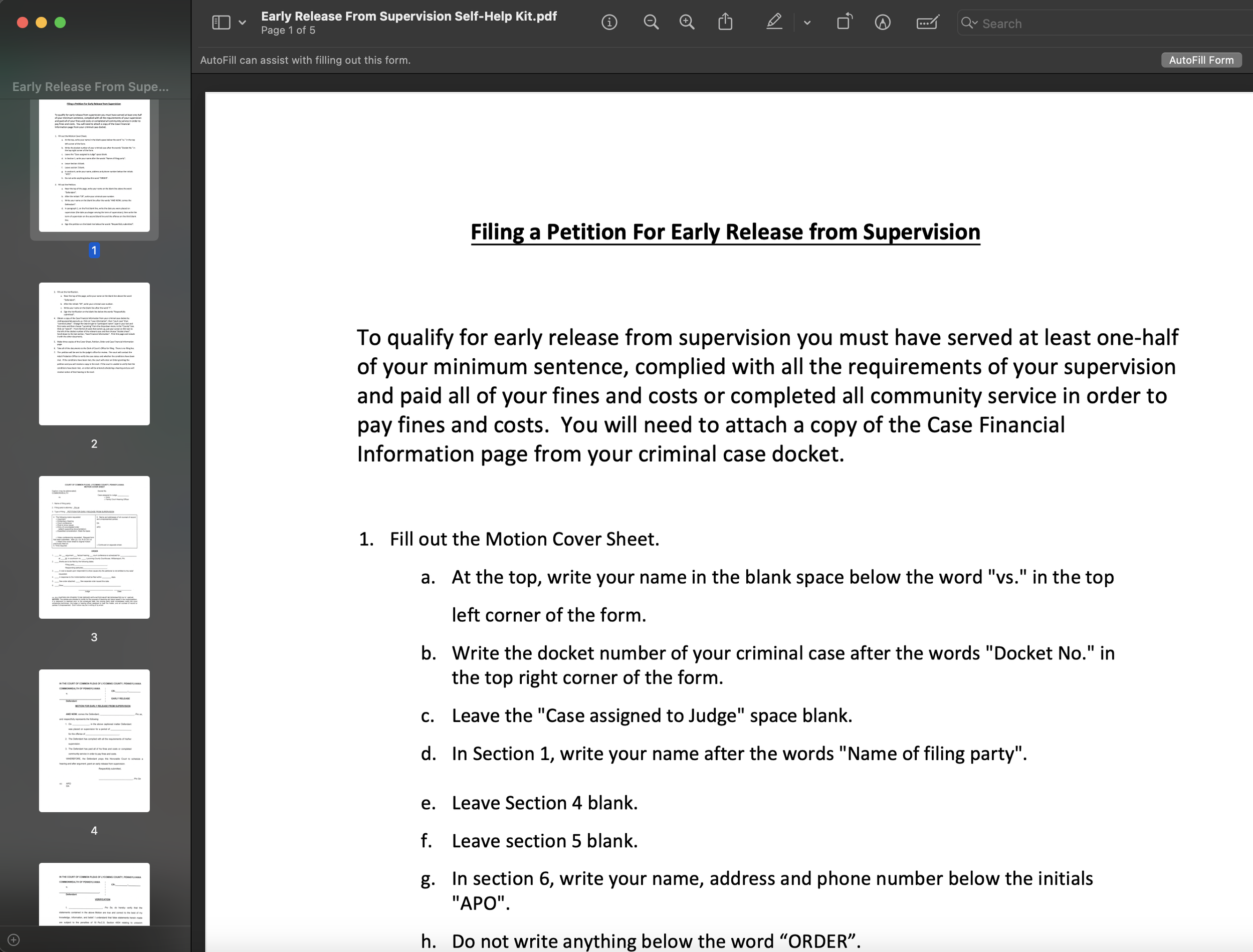Rotate the page with rotate icon
Image resolution: width=1253 pixels, height=952 pixels.
point(845,23)
